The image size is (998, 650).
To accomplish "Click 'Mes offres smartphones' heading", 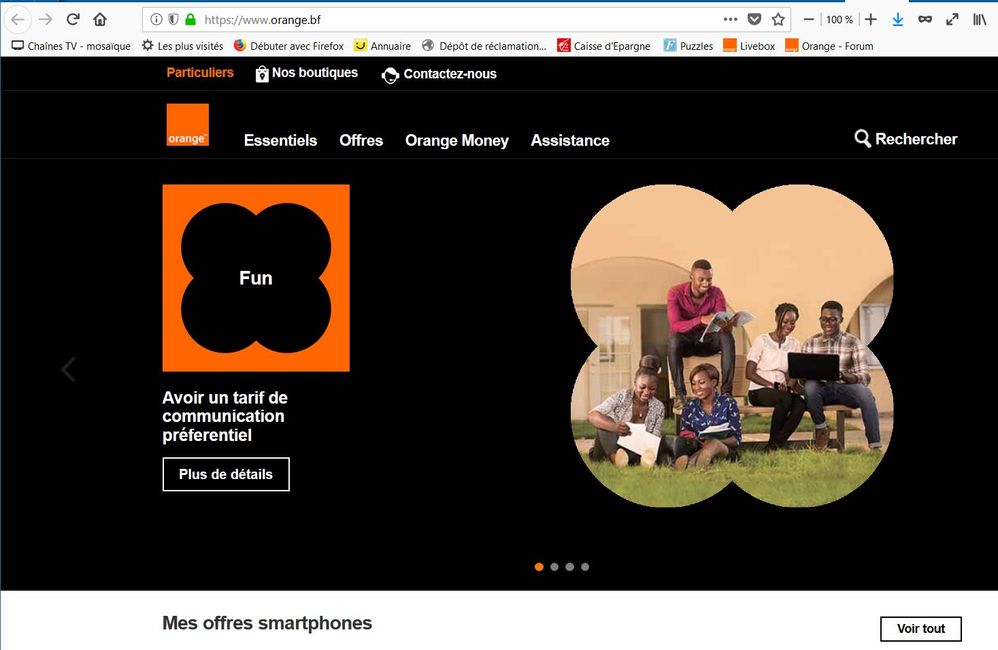I will pyautogui.click(x=267, y=623).
